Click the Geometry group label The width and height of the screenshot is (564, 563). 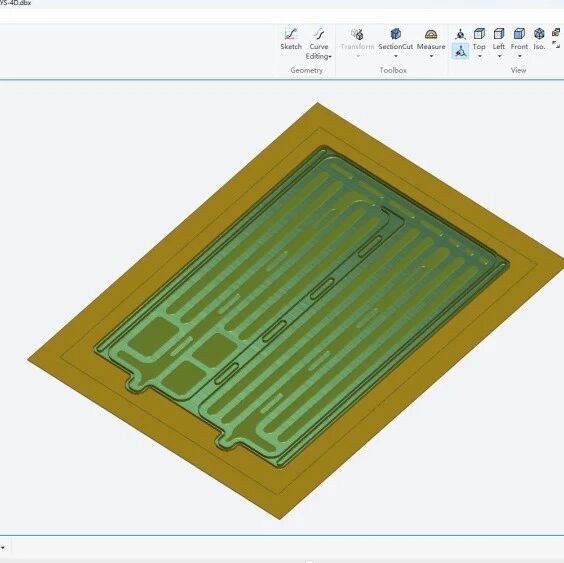(306, 70)
